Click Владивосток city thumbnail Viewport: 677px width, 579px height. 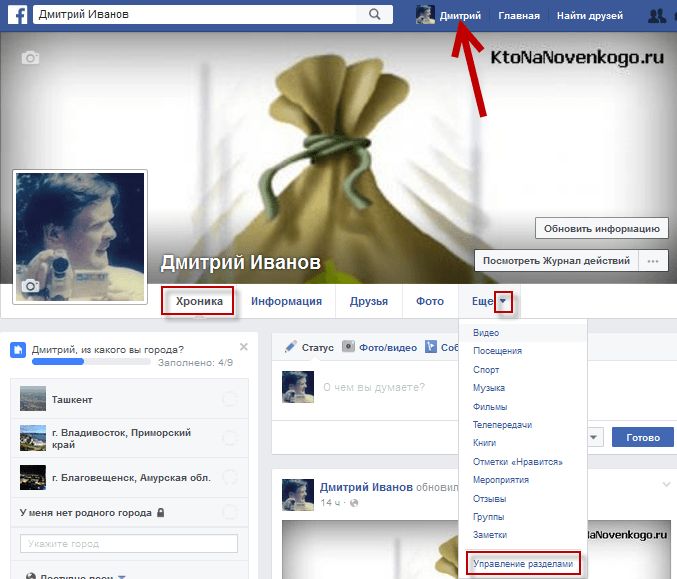click(33, 438)
